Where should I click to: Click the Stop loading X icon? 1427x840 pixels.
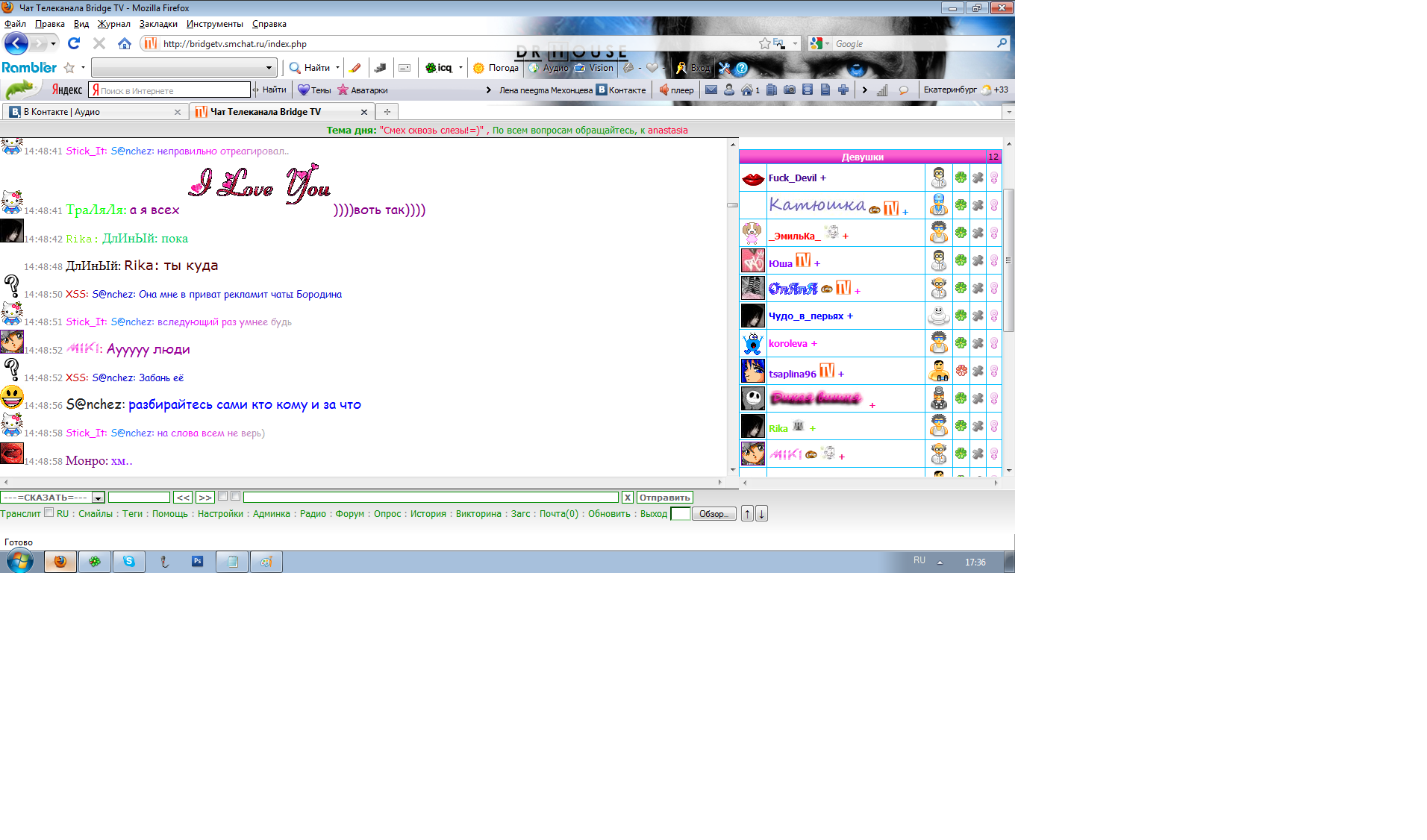[x=99, y=43]
